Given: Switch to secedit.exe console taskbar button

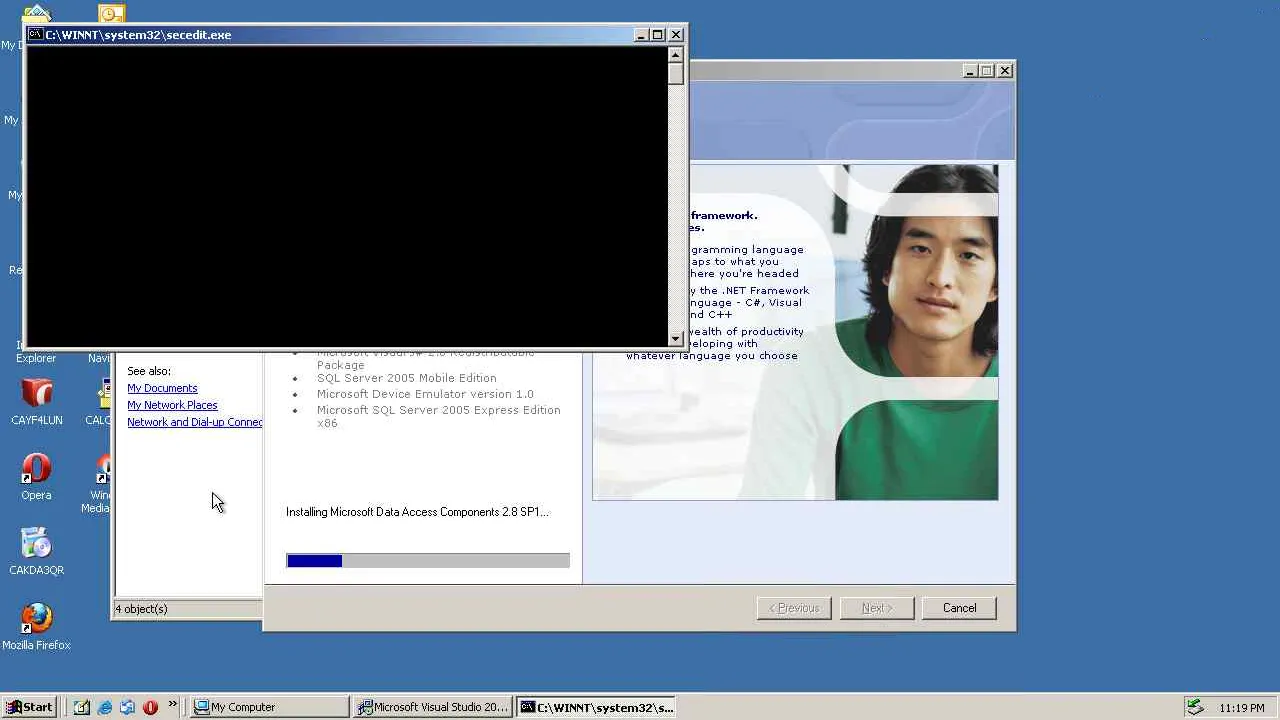Looking at the screenshot, I should point(596,707).
